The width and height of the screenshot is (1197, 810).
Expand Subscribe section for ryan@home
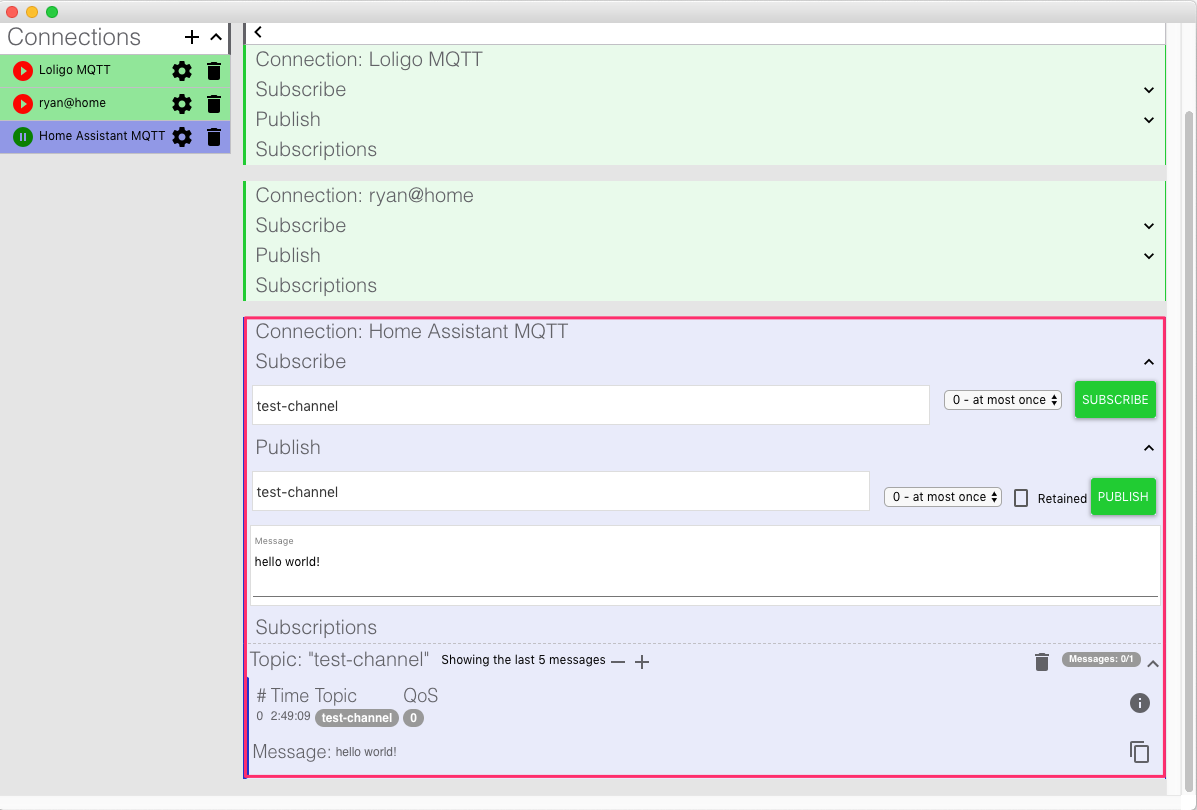coord(1148,226)
